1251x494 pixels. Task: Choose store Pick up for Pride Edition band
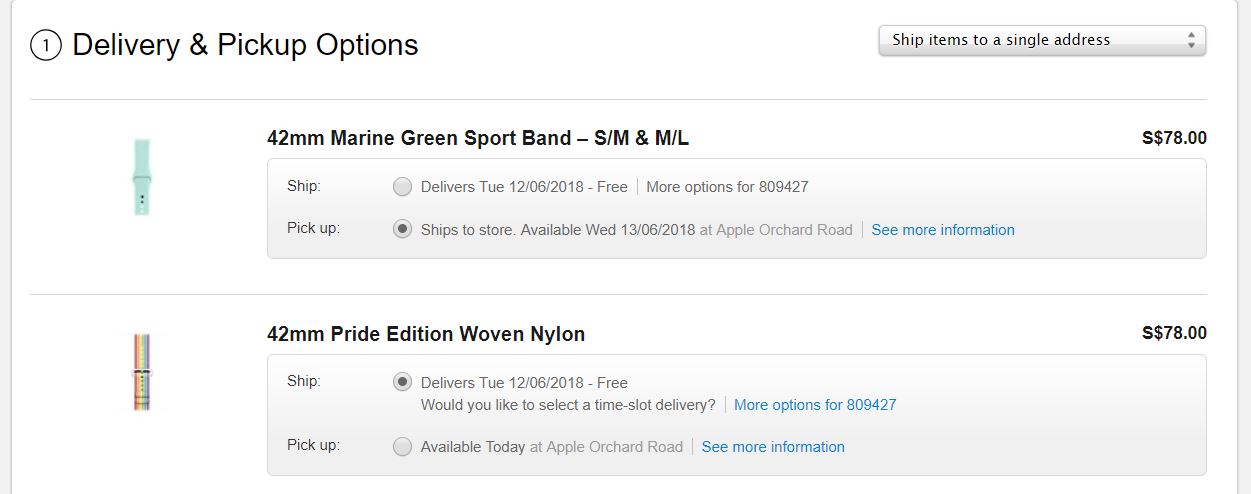tap(402, 447)
